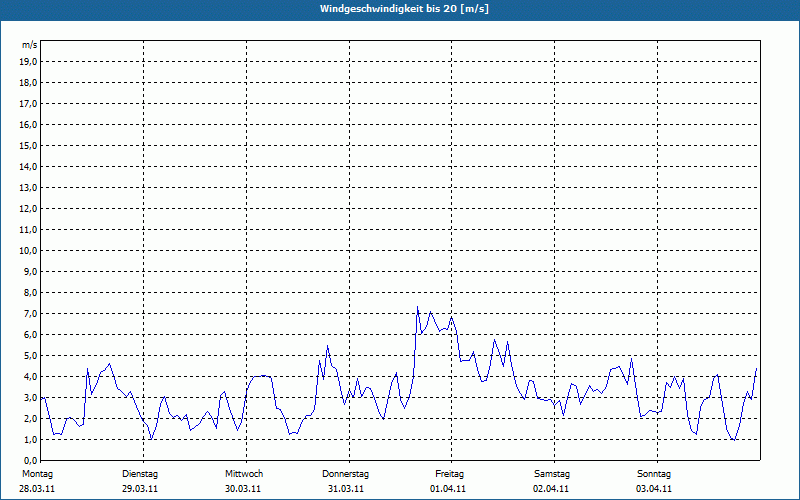Select the 7,0 y-axis tick label

coord(29,313)
